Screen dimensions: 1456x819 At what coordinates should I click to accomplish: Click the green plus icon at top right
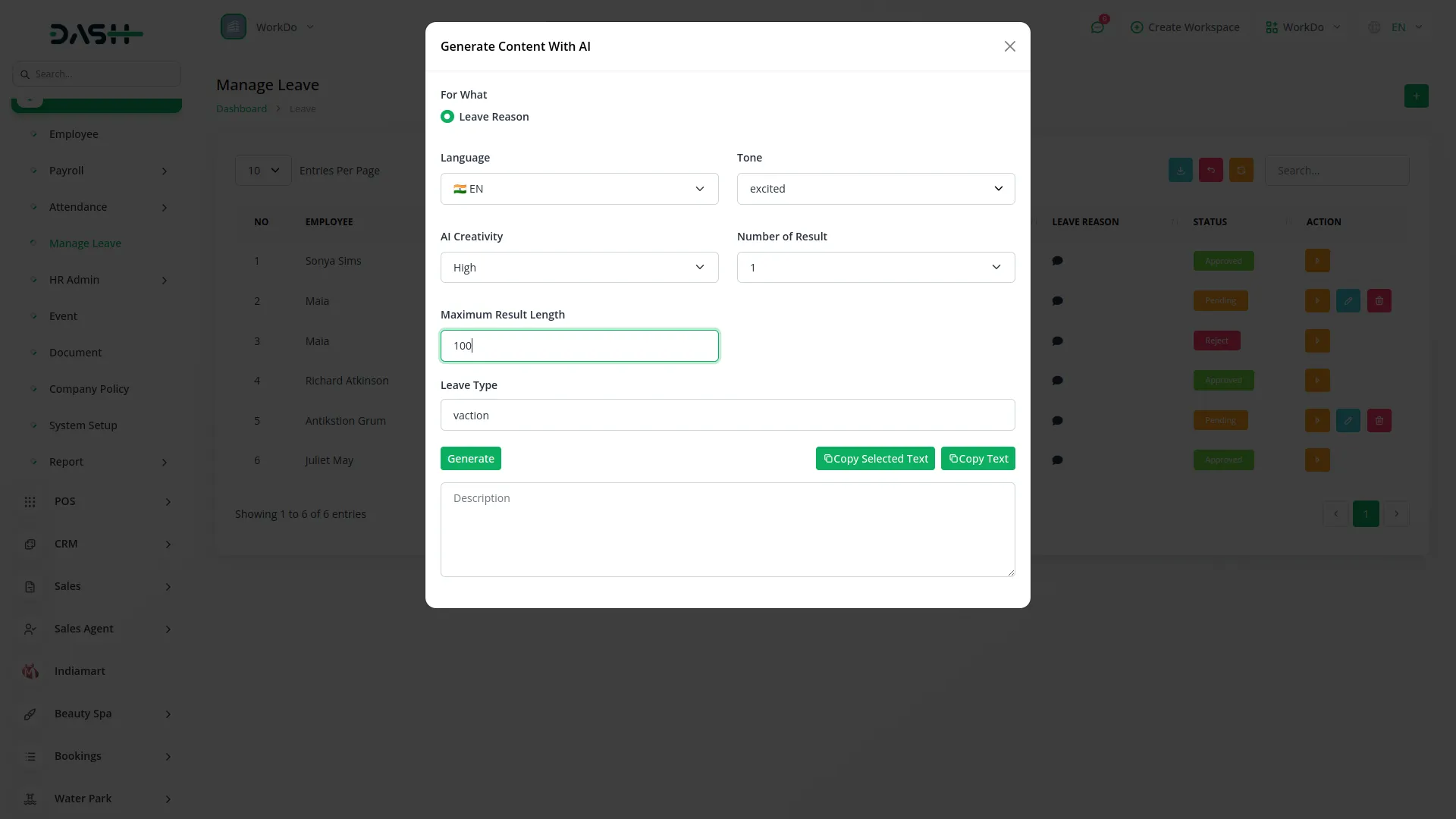(x=1416, y=96)
